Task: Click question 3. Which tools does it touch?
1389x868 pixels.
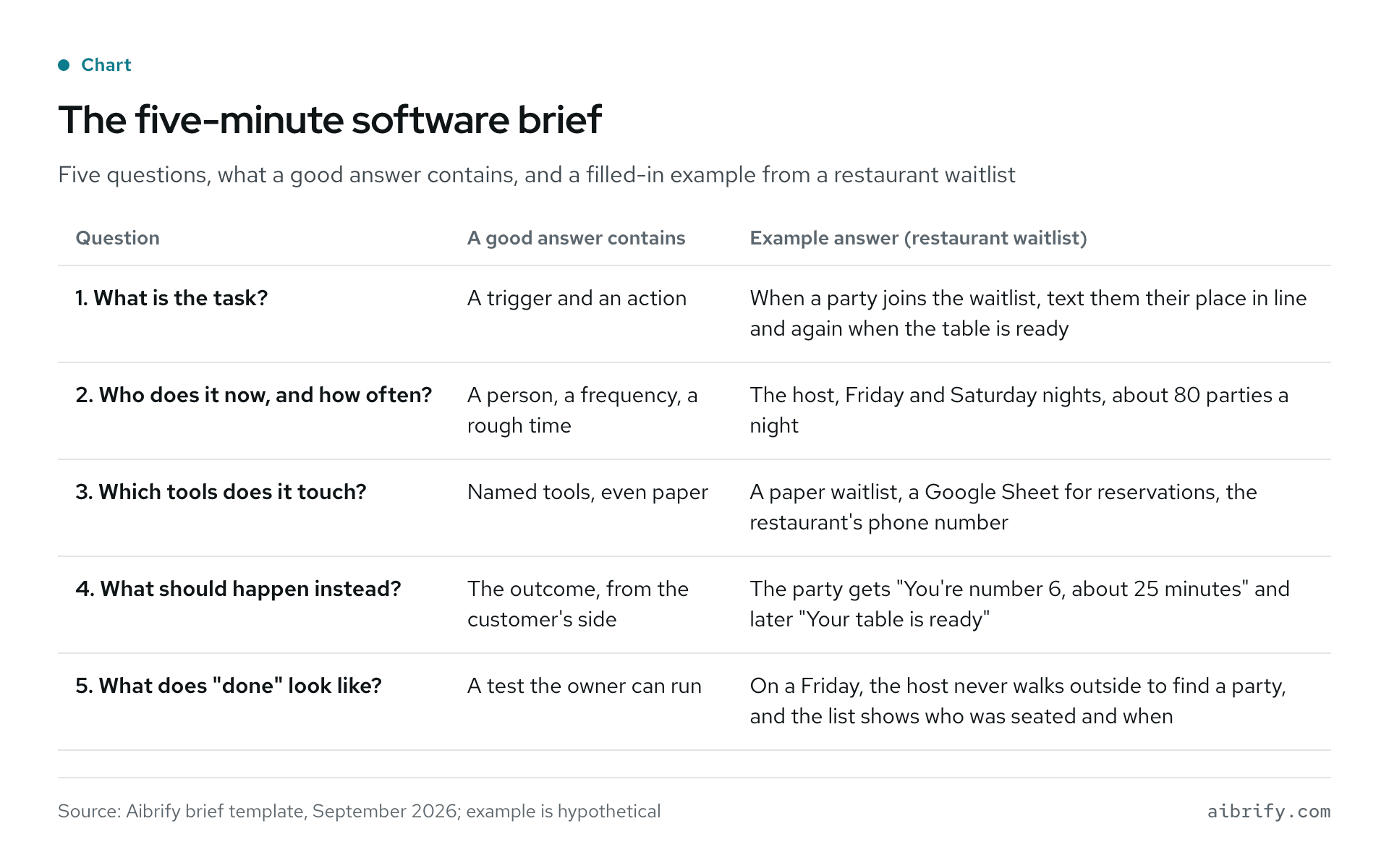Action: pyautogui.click(x=221, y=492)
